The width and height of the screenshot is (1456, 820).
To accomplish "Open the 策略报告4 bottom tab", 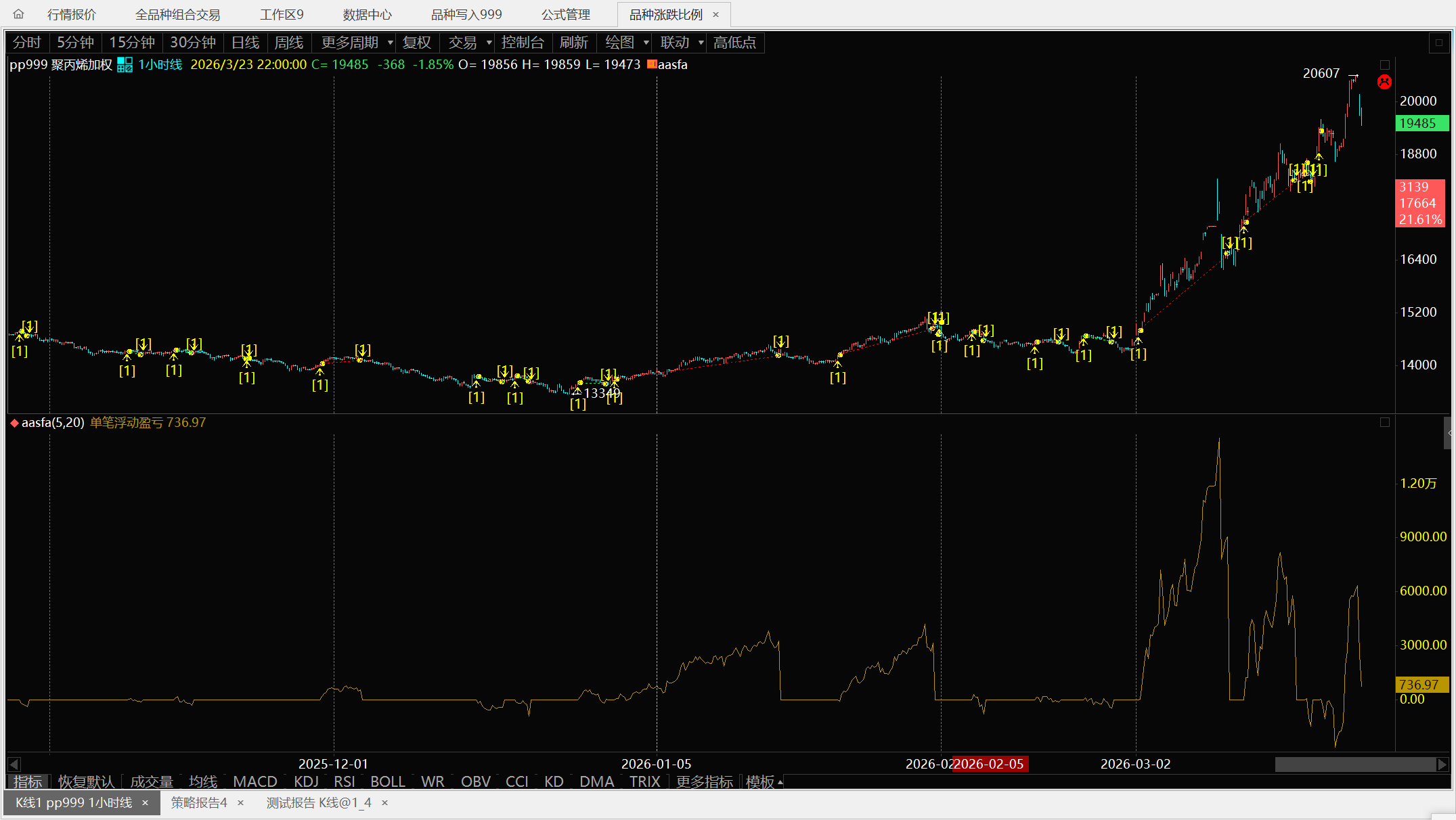I will pyautogui.click(x=199, y=803).
